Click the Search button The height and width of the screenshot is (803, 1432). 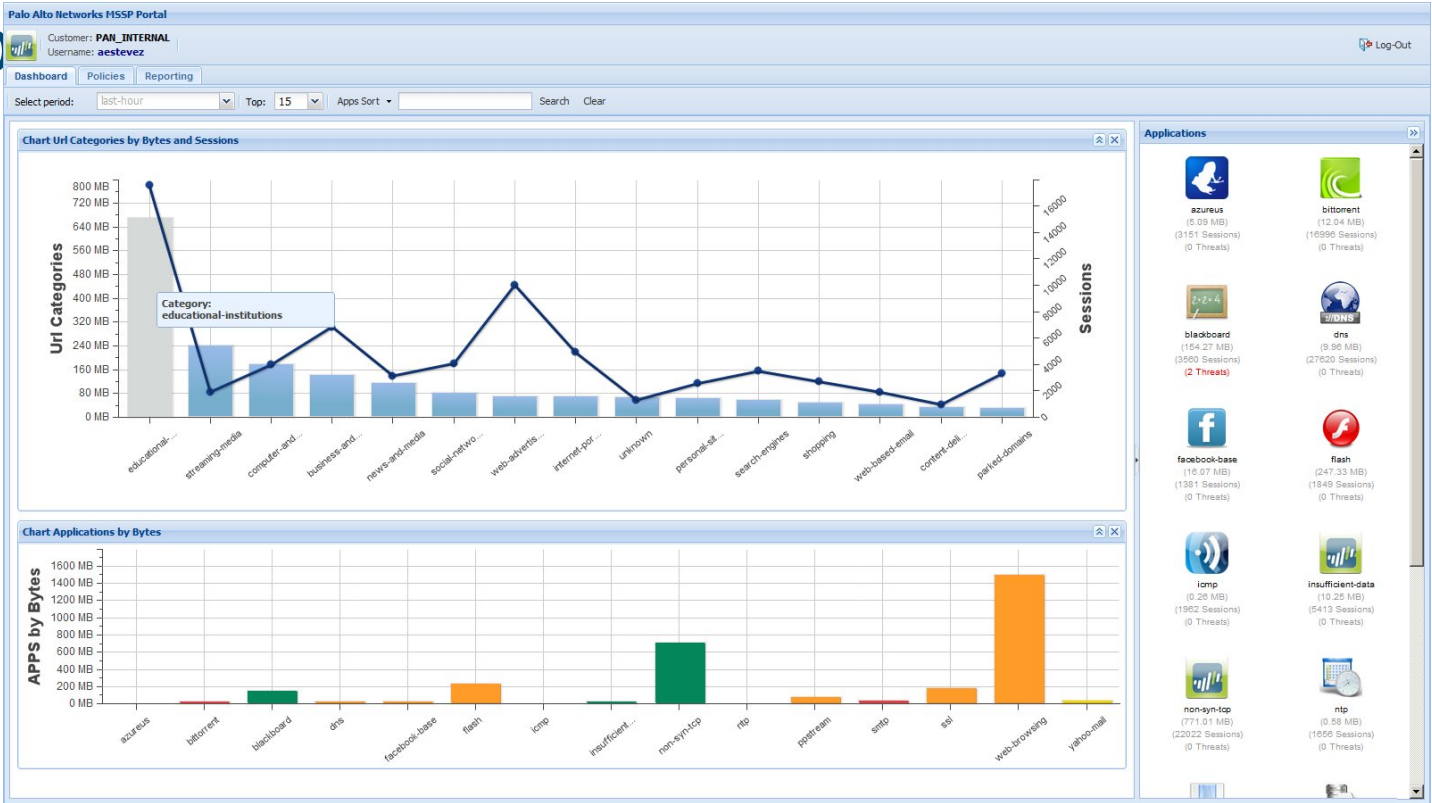(x=554, y=101)
